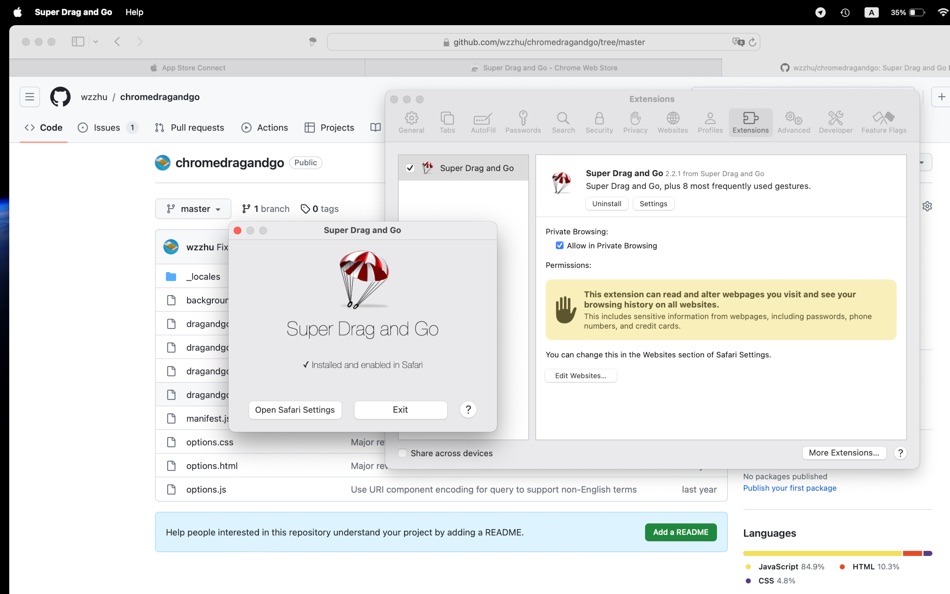Open the General settings tab icon
The height and width of the screenshot is (594, 950).
(411, 122)
